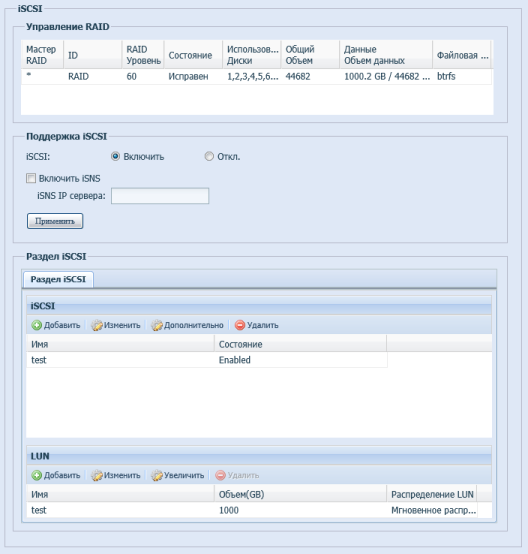This screenshot has height=554, width=528.
Task: Click the Изменить pencil icon in iSCSI toolbar
Action: click(96, 325)
